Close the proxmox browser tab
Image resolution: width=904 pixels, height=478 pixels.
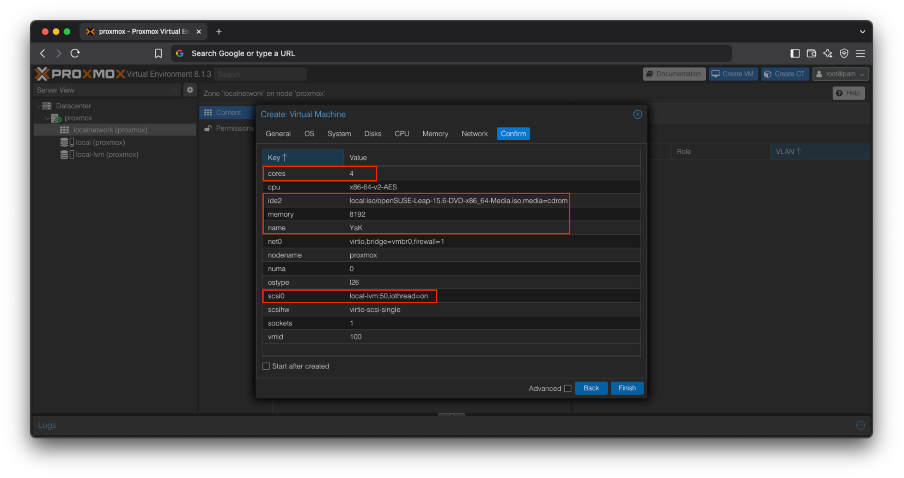(x=198, y=32)
